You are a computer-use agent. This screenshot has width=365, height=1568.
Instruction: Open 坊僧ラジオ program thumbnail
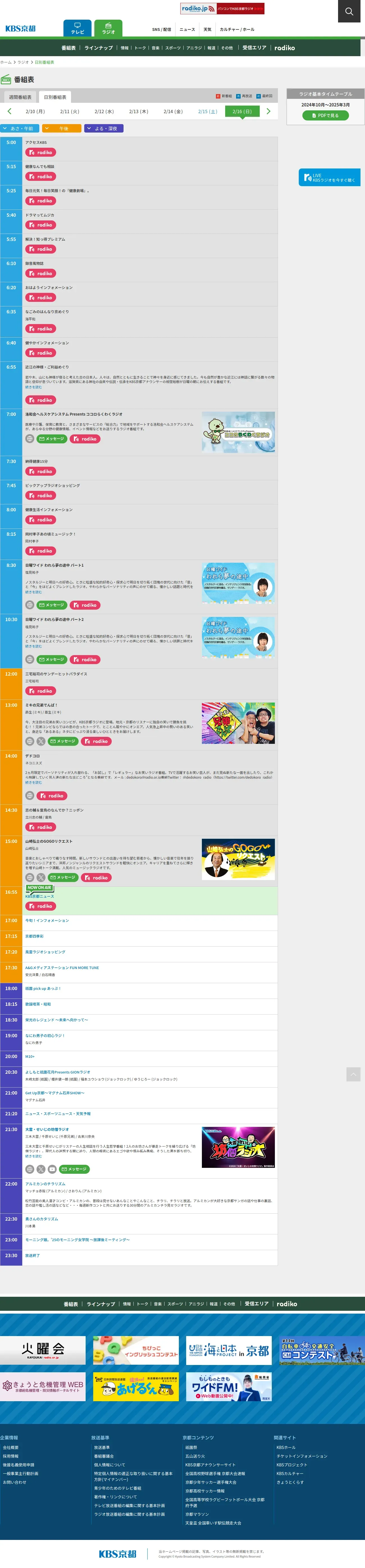[238, 1147]
